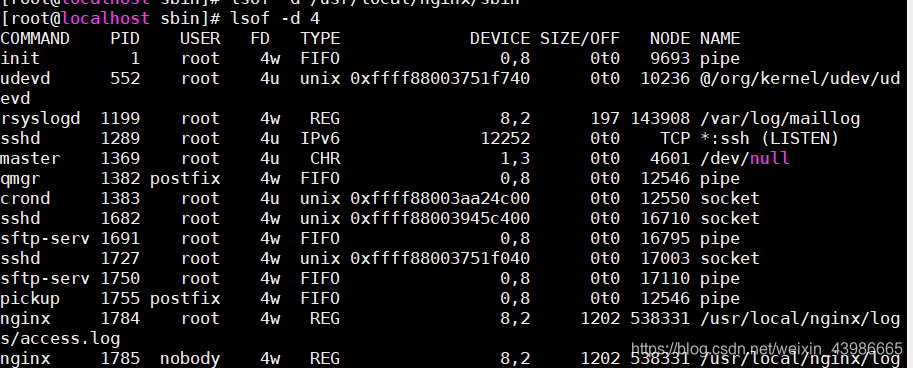Click PID 1691 of sftp-serv
Image resolution: width=913 pixels, height=368 pixels.
[121, 239]
